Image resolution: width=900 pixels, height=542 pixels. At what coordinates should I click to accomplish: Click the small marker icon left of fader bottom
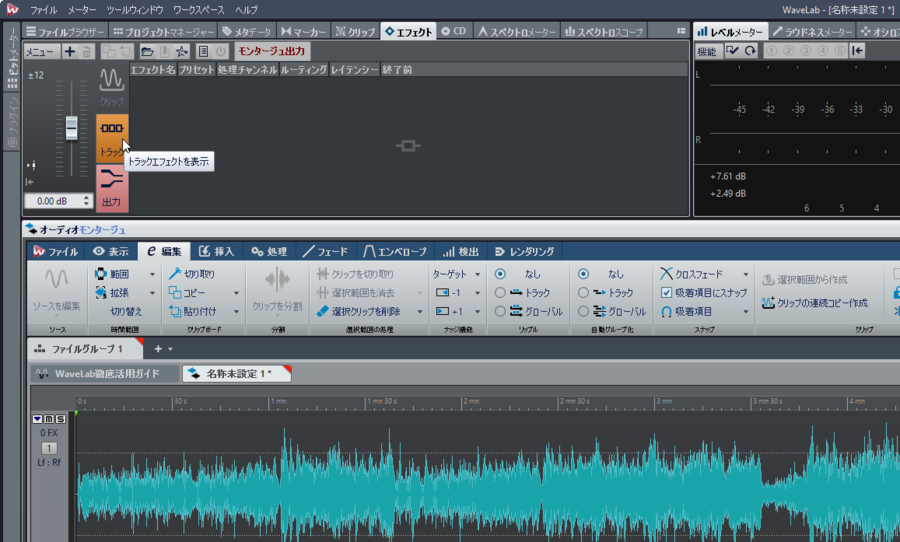point(31,165)
